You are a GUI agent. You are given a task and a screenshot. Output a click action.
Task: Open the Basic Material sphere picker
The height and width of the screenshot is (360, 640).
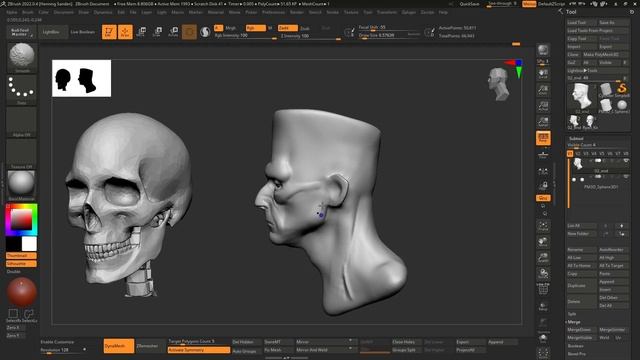22,186
